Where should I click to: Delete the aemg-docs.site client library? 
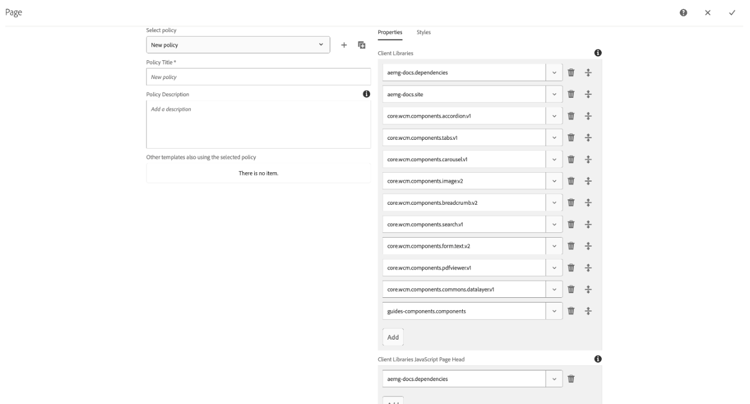(x=571, y=94)
